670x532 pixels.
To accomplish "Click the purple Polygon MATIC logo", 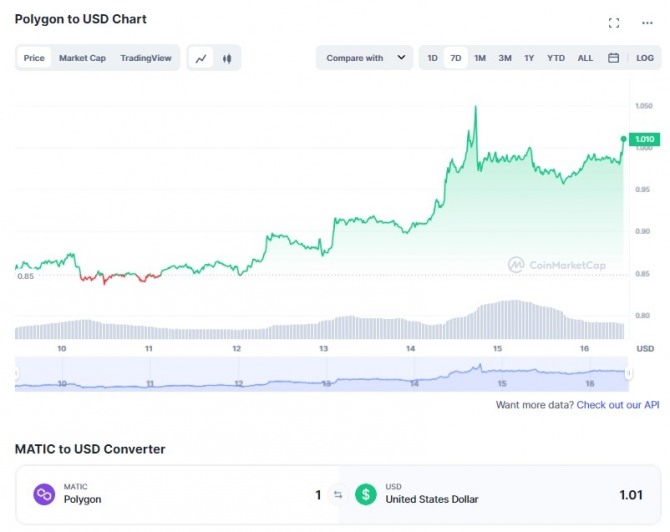I will pyautogui.click(x=44, y=494).
